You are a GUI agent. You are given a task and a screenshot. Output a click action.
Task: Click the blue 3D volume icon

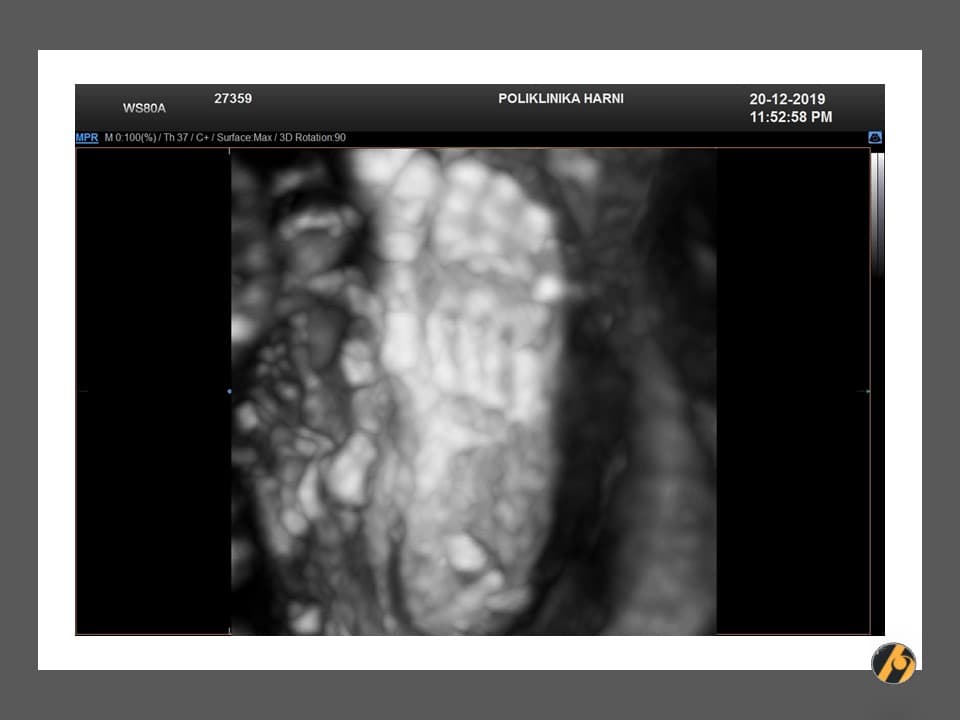pyautogui.click(x=875, y=137)
